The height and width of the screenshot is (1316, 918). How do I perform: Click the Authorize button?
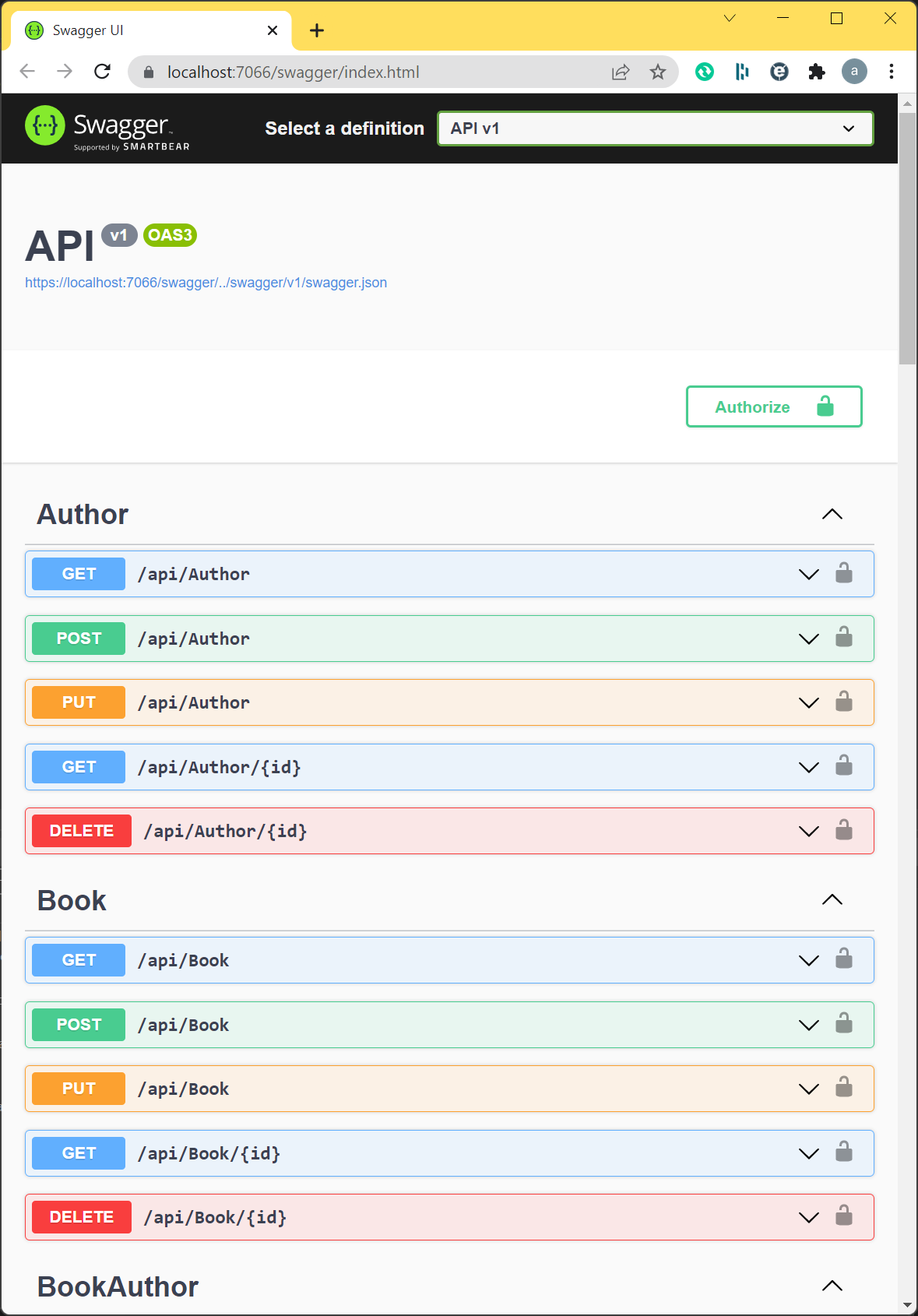774,406
